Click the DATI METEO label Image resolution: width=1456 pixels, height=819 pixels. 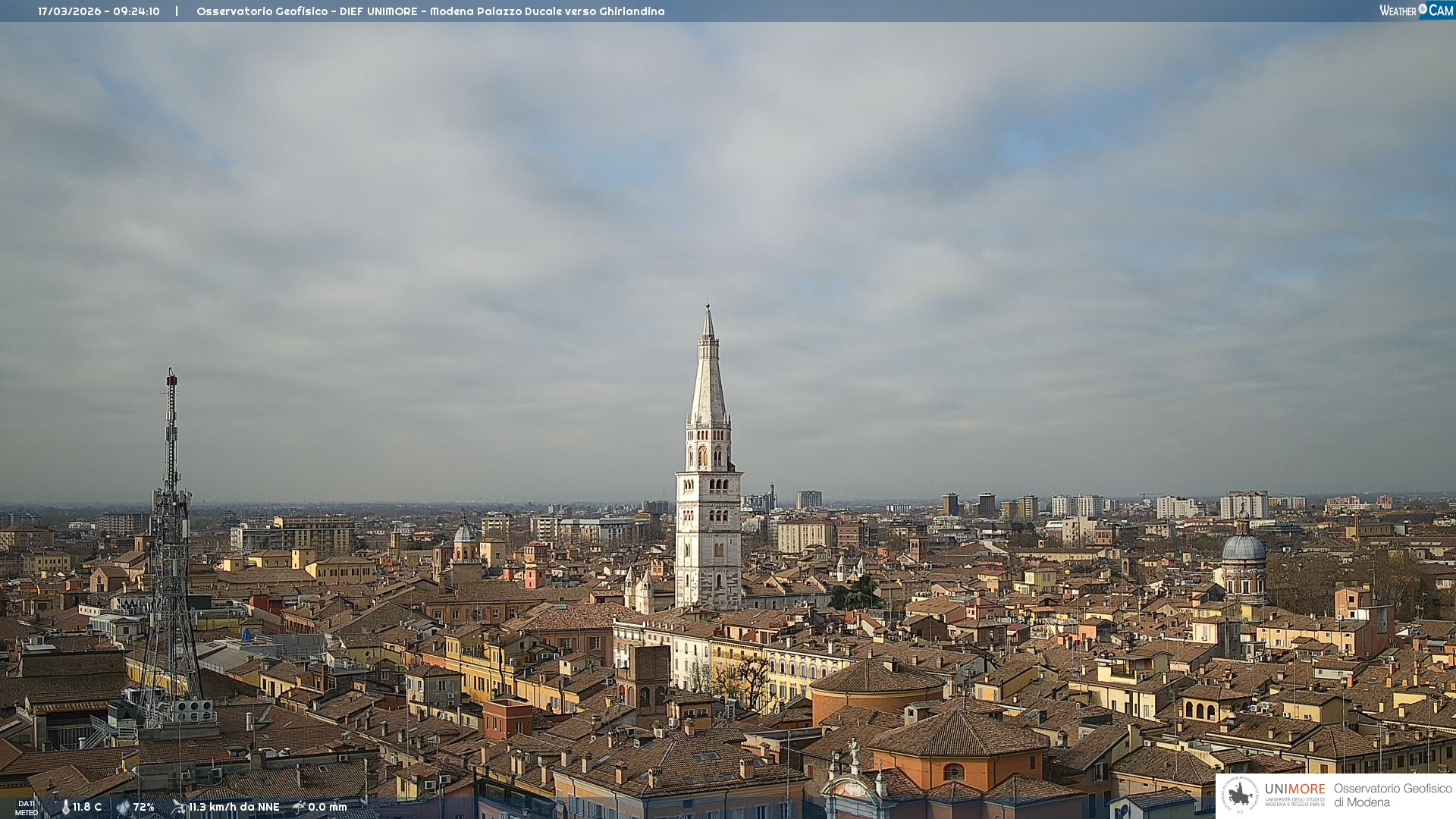(27, 808)
